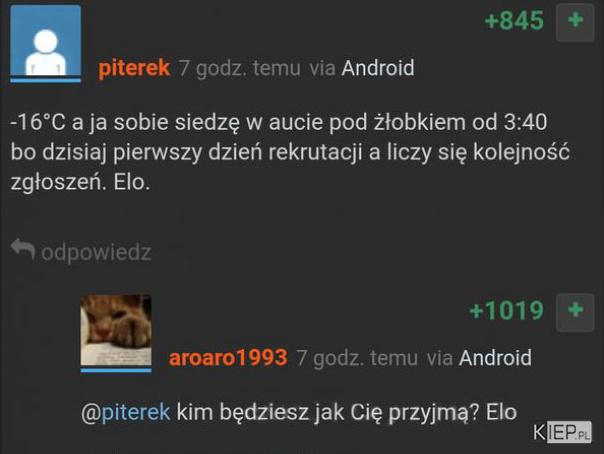Click the +845 vote score
This screenshot has height=454, width=604.
pos(514,20)
